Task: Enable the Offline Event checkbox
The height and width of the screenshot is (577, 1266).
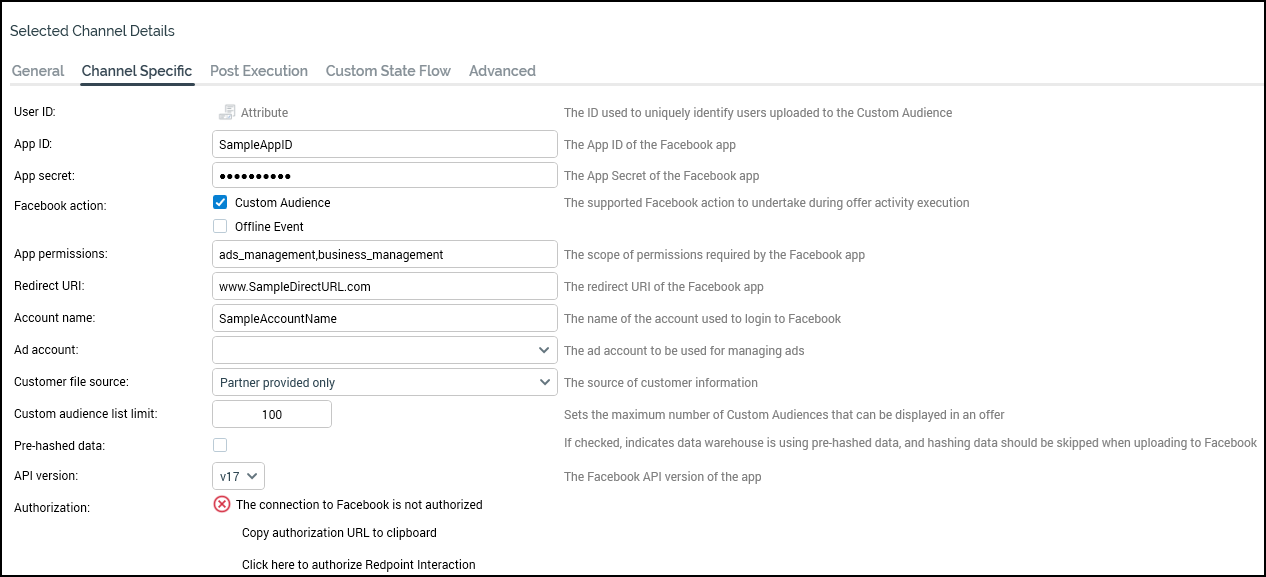Action: pos(220,226)
